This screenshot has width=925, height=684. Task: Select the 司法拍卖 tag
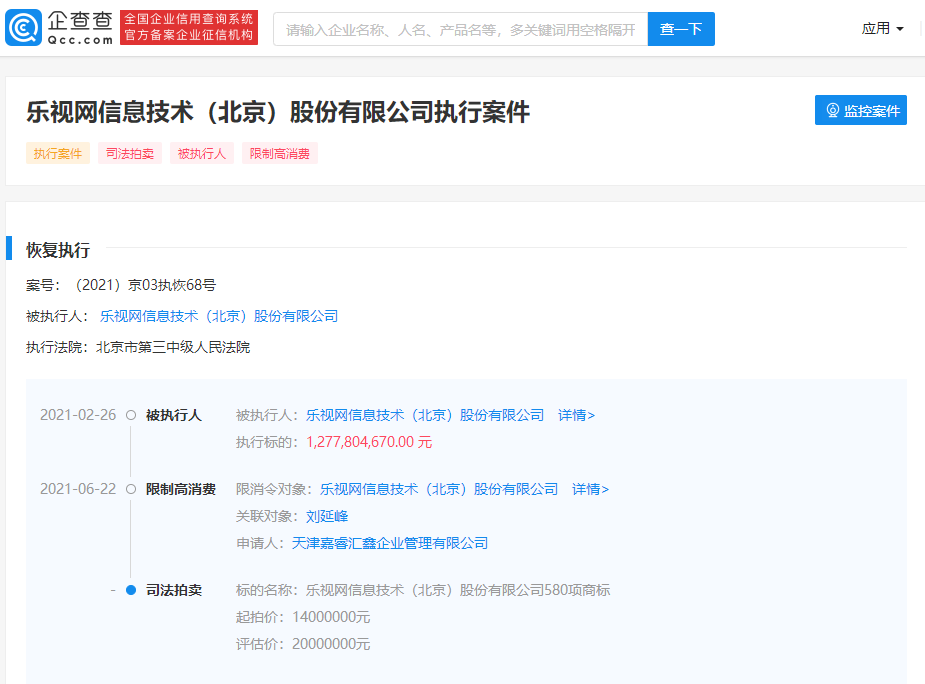pyautogui.click(x=130, y=153)
